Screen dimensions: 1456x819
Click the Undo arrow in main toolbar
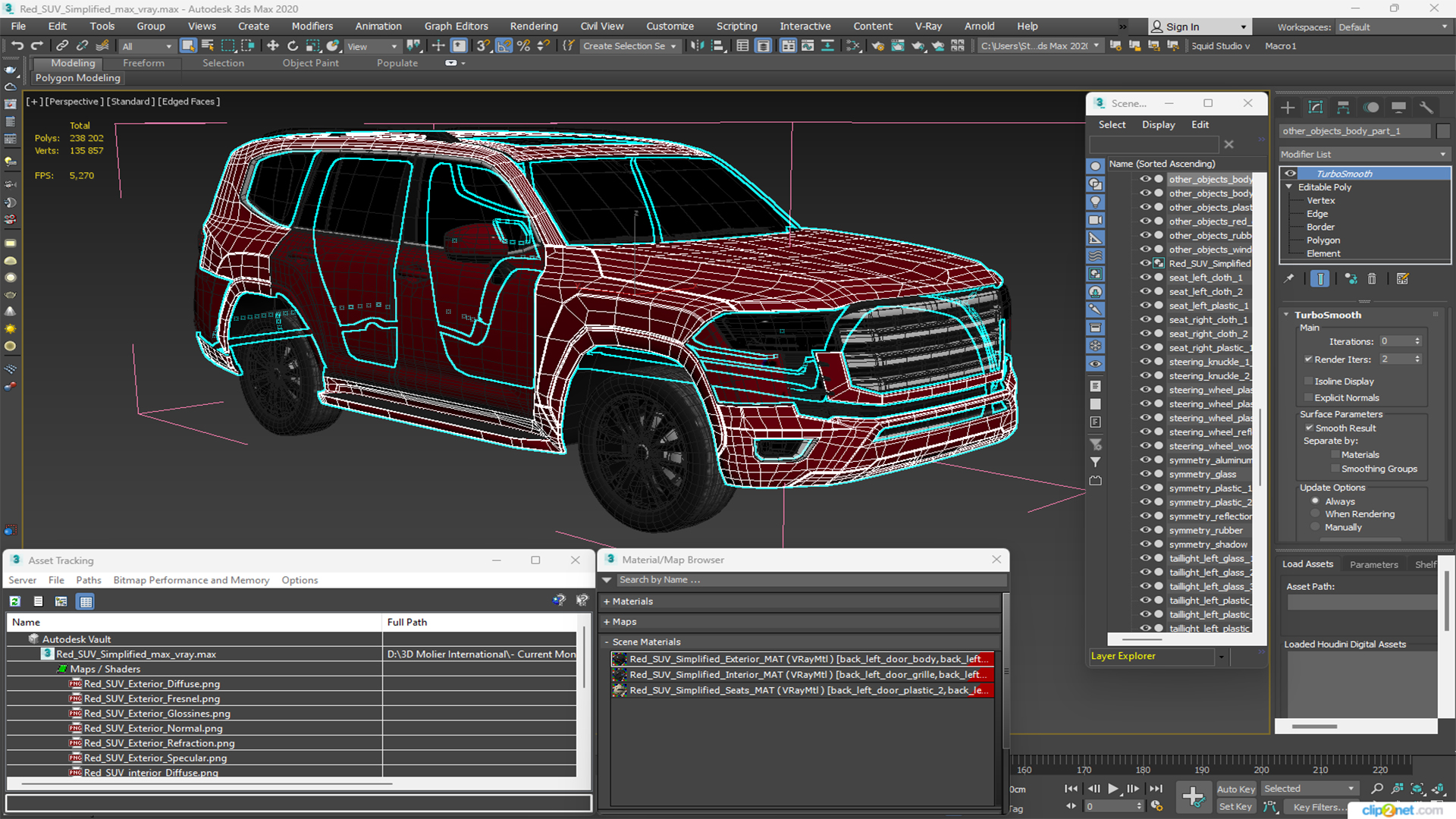[17, 46]
